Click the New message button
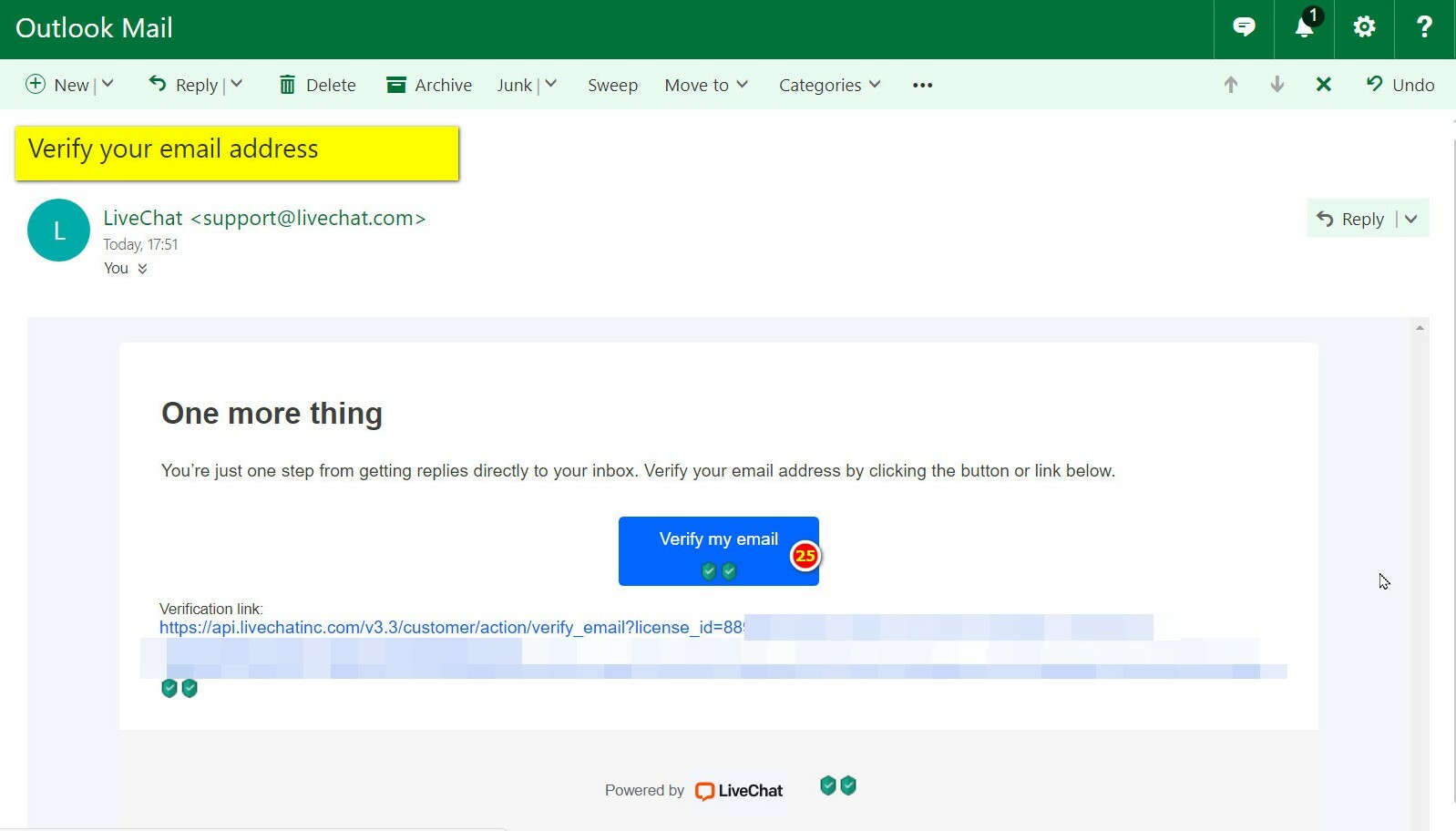 [57, 85]
